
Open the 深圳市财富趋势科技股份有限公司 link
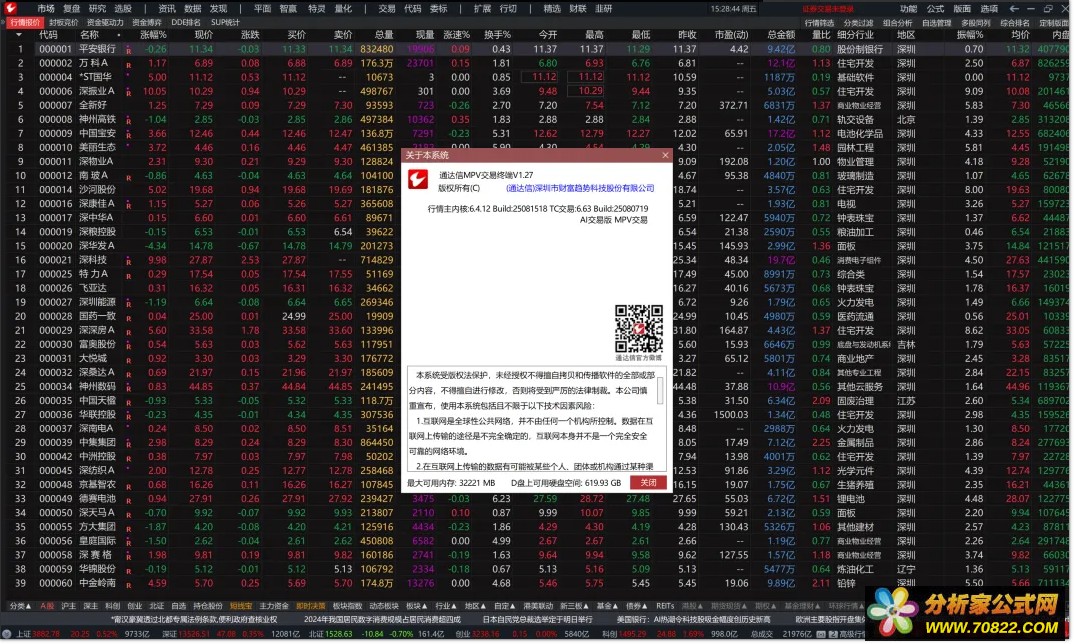(580, 188)
